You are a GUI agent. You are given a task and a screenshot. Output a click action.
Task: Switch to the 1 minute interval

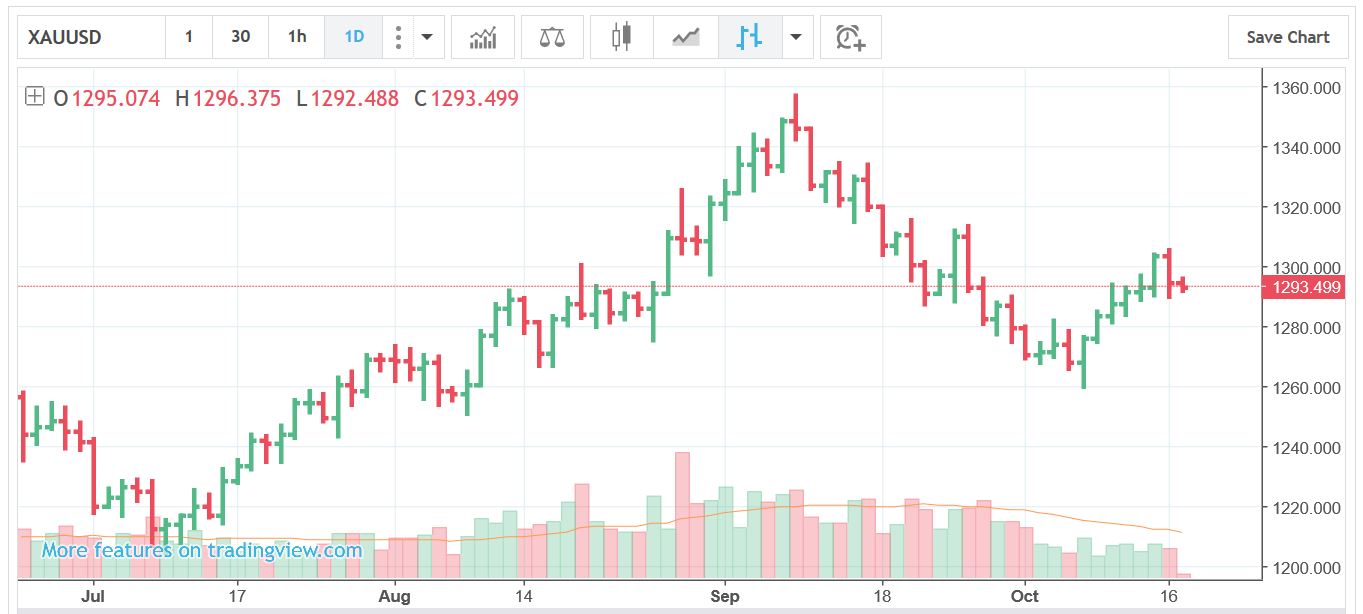click(188, 38)
